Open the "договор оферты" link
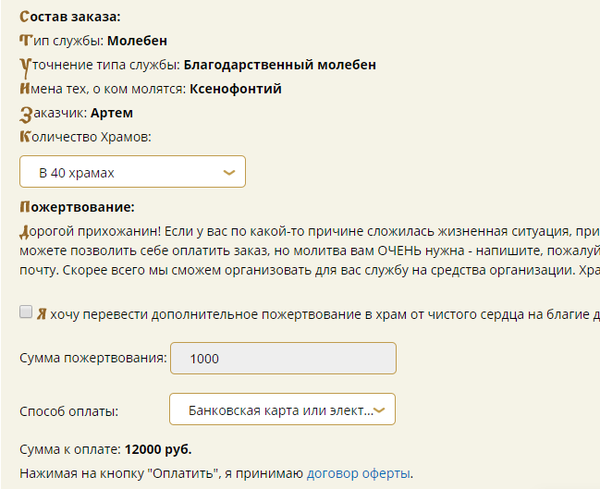This screenshot has width=600, height=489. tap(359, 473)
